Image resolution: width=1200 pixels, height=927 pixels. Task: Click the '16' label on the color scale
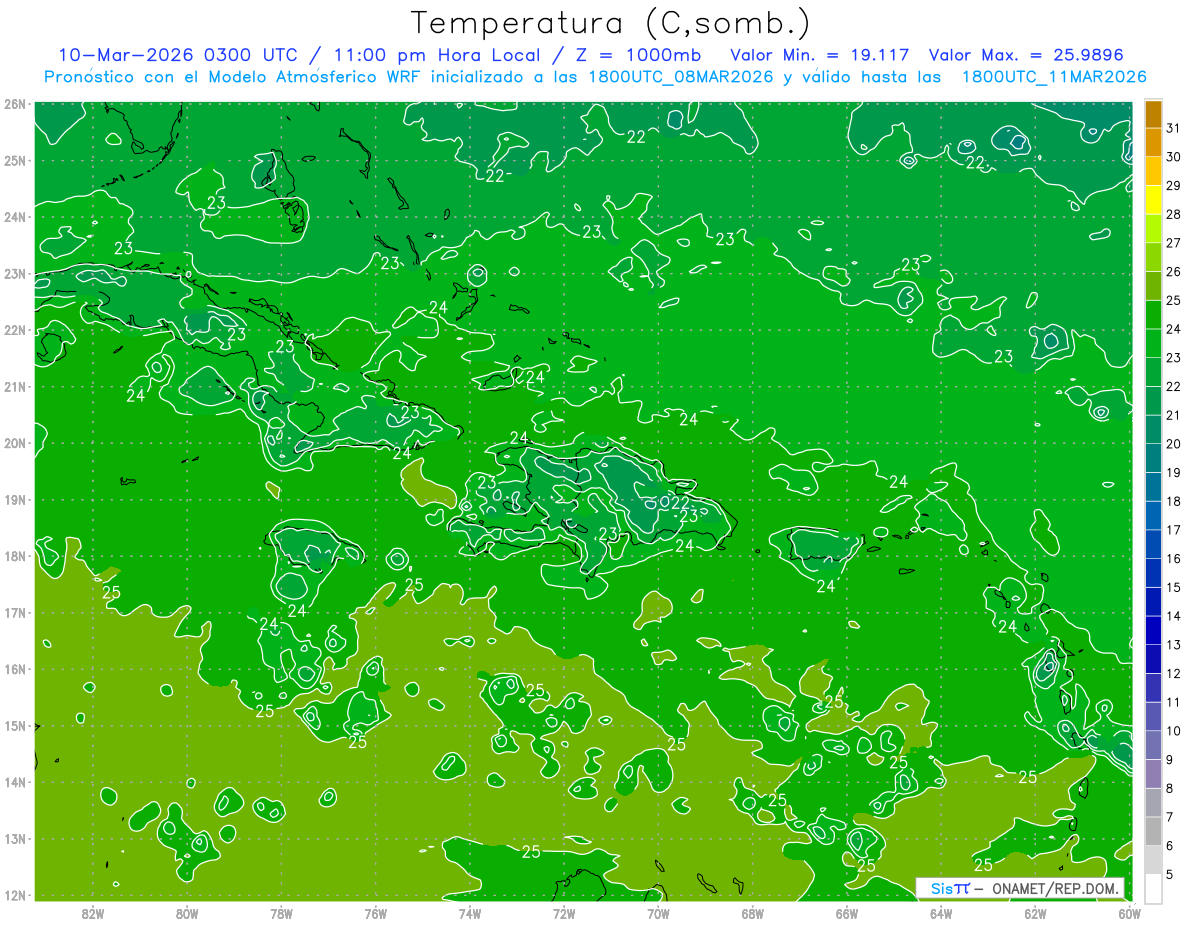1174,558
